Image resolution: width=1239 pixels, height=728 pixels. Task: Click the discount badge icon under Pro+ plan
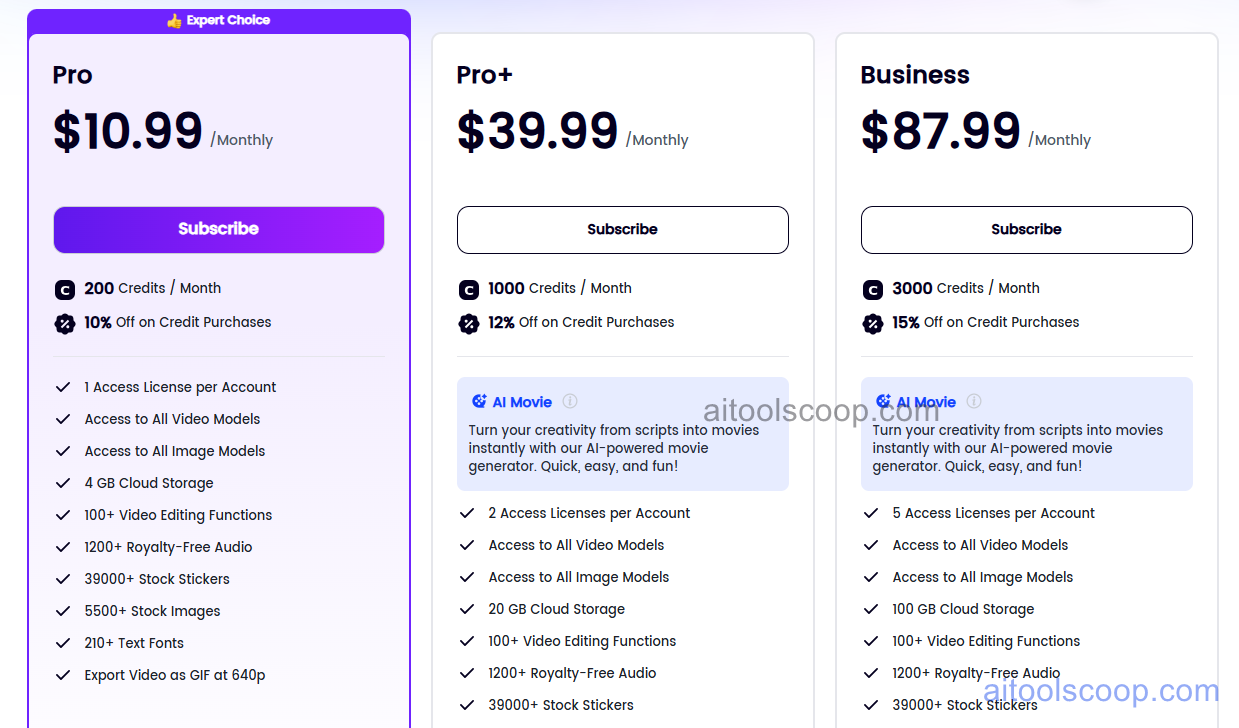[468, 323]
